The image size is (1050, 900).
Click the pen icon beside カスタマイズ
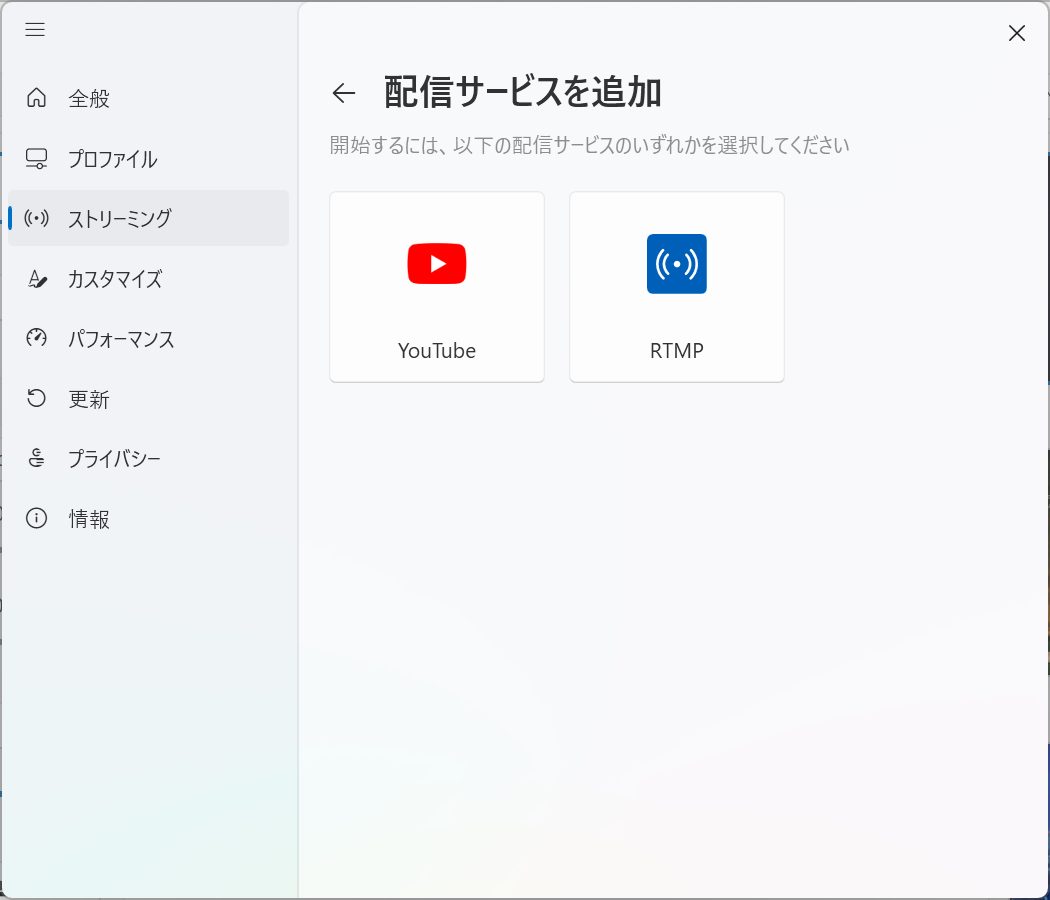pyautogui.click(x=37, y=279)
